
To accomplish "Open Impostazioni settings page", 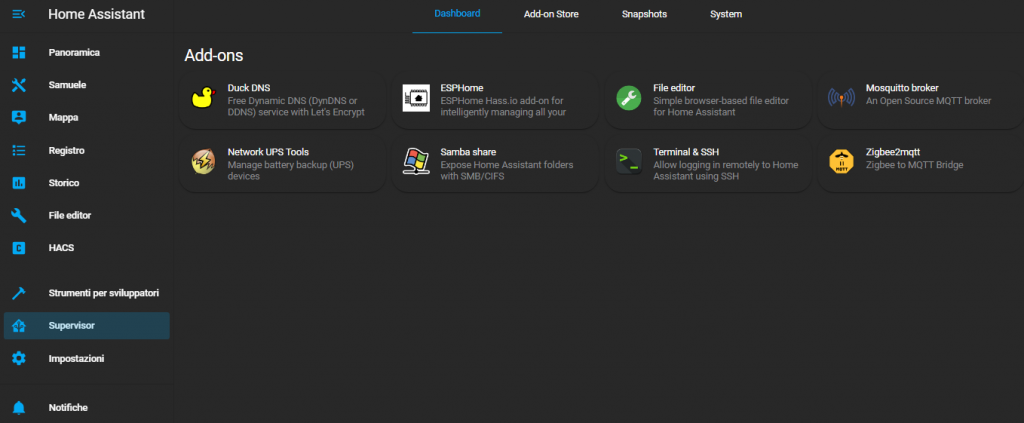I will [76, 358].
